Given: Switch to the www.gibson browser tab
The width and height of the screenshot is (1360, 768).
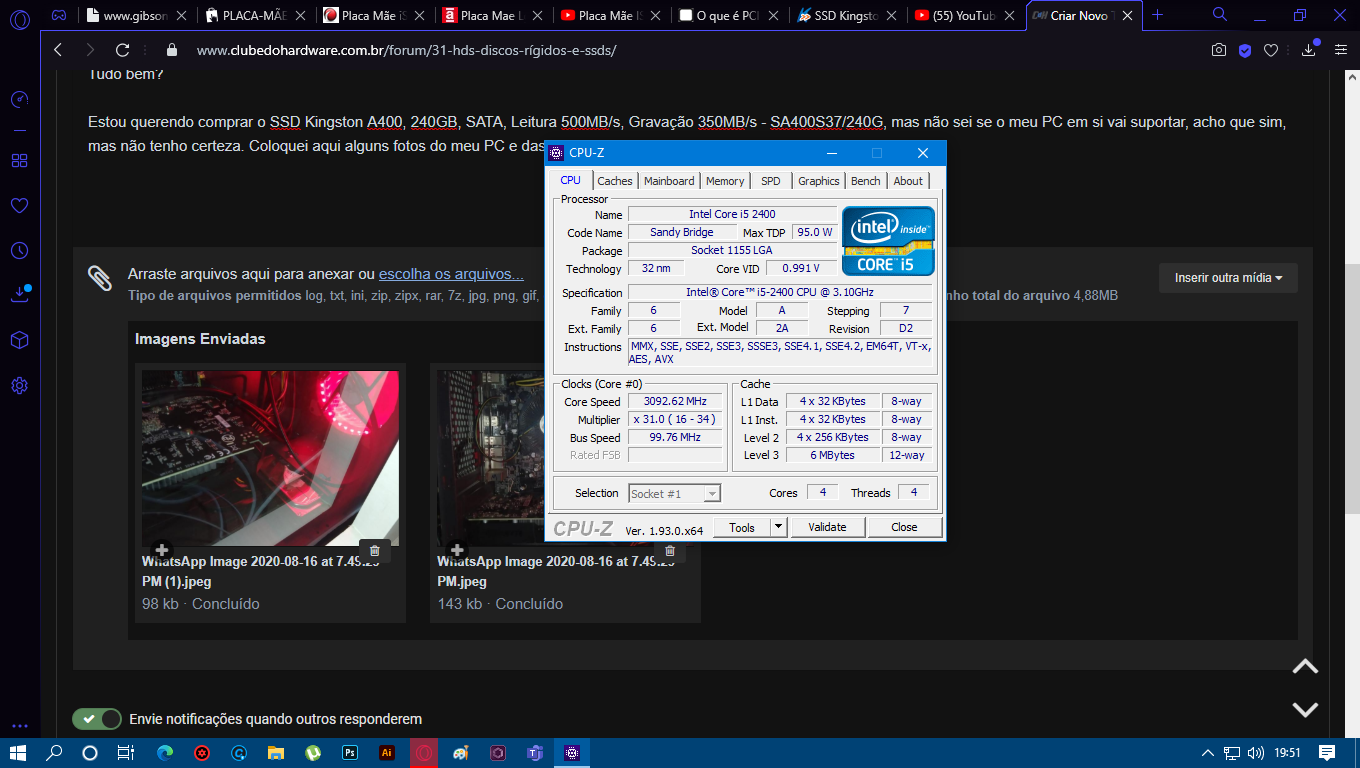Looking at the screenshot, I should (x=137, y=15).
